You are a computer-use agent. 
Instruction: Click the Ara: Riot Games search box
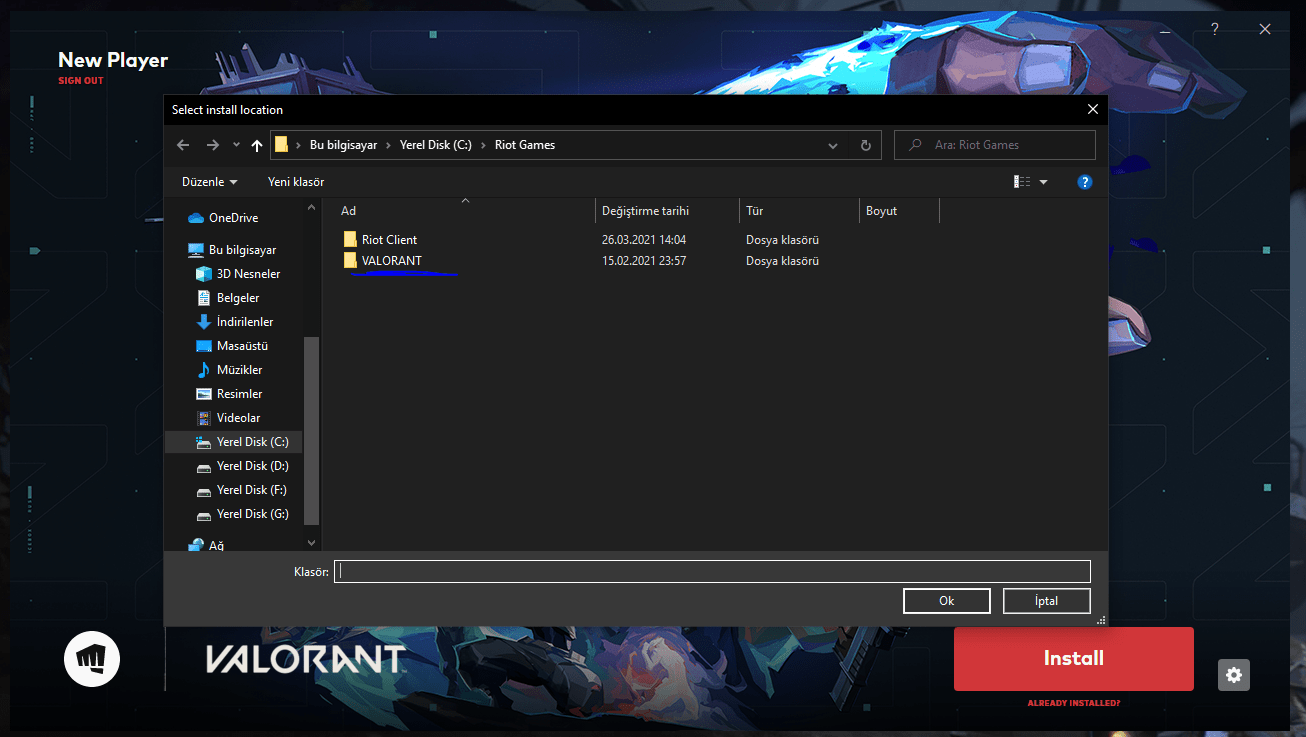[995, 145]
